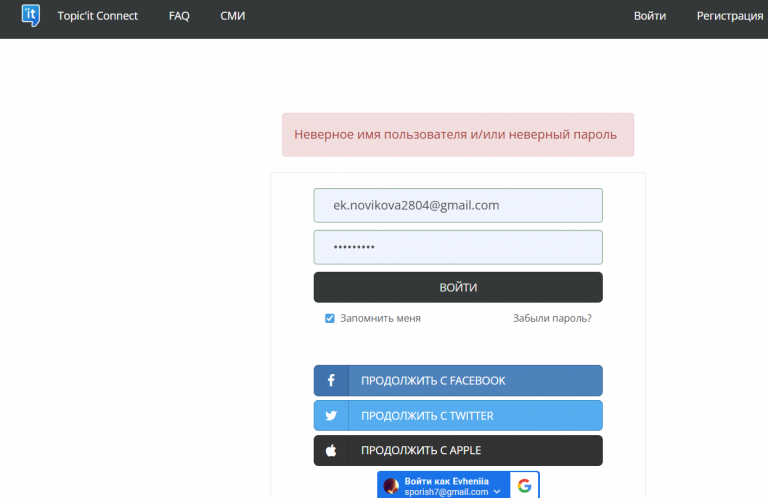Continue with ПРОДОЛЖИТЬ С APPLE button
This screenshot has width=768, height=498.
tap(458, 451)
